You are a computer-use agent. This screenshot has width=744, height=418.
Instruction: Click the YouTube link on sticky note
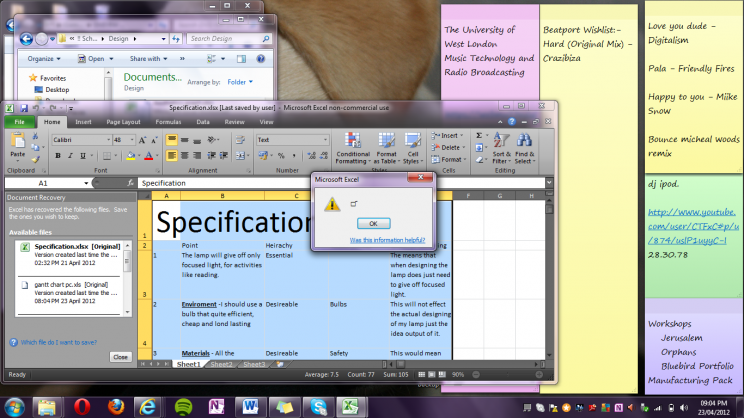[x=692, y=226]
